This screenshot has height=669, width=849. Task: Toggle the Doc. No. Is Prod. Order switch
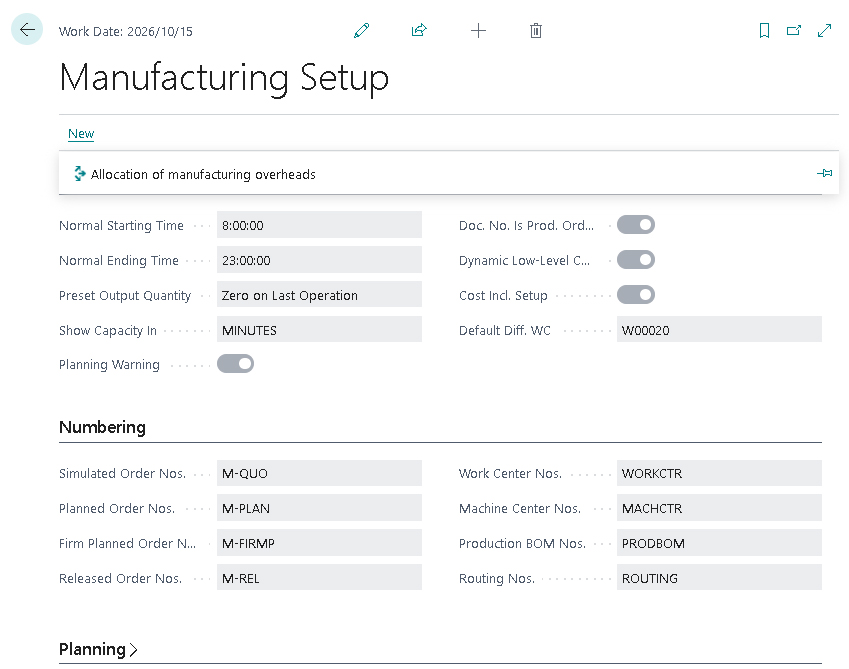pos(635,225)
